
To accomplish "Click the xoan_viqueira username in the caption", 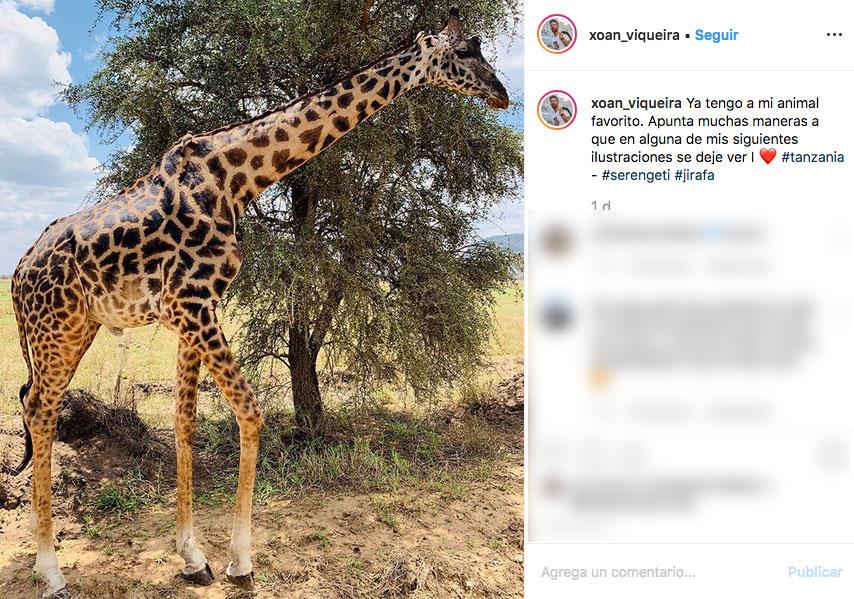I will coord(637,103).
